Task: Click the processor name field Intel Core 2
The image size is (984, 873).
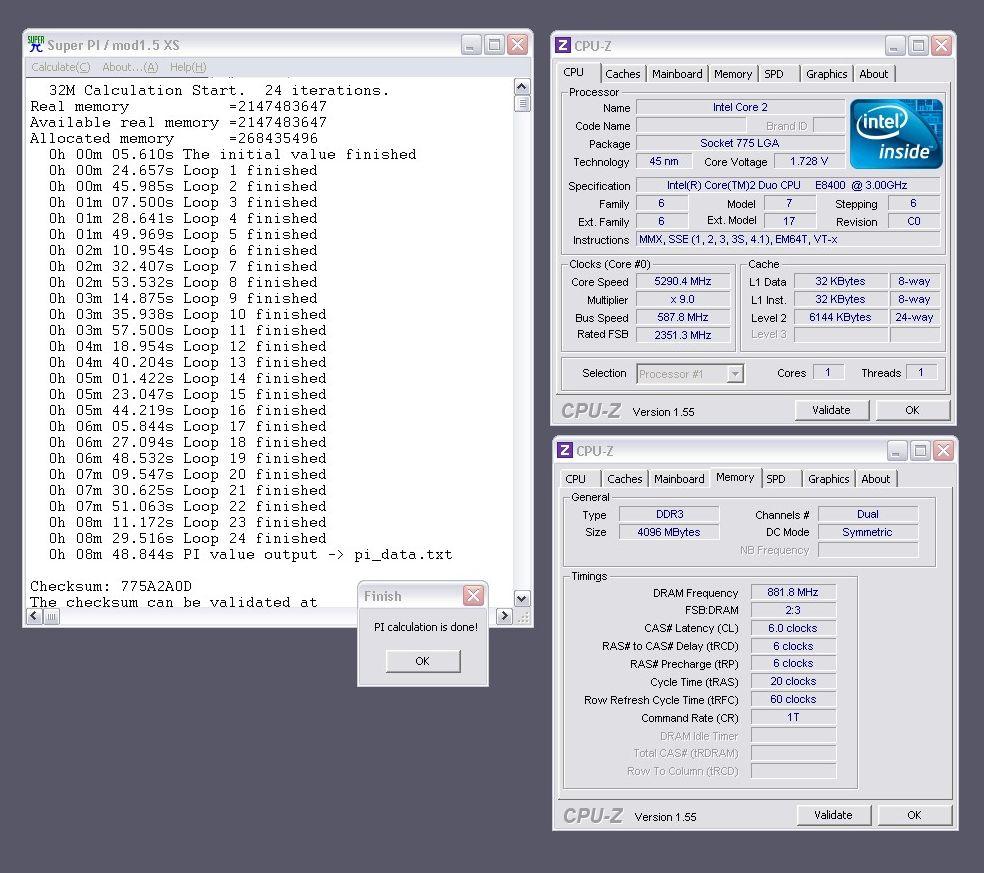Action: [740, 107]
